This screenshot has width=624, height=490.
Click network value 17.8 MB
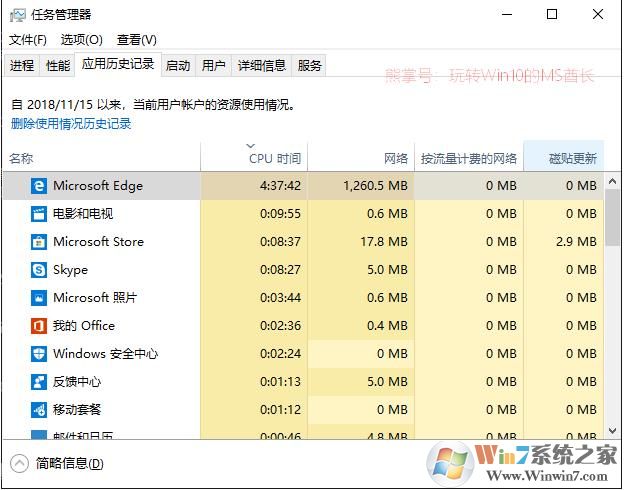click(384, 242)
